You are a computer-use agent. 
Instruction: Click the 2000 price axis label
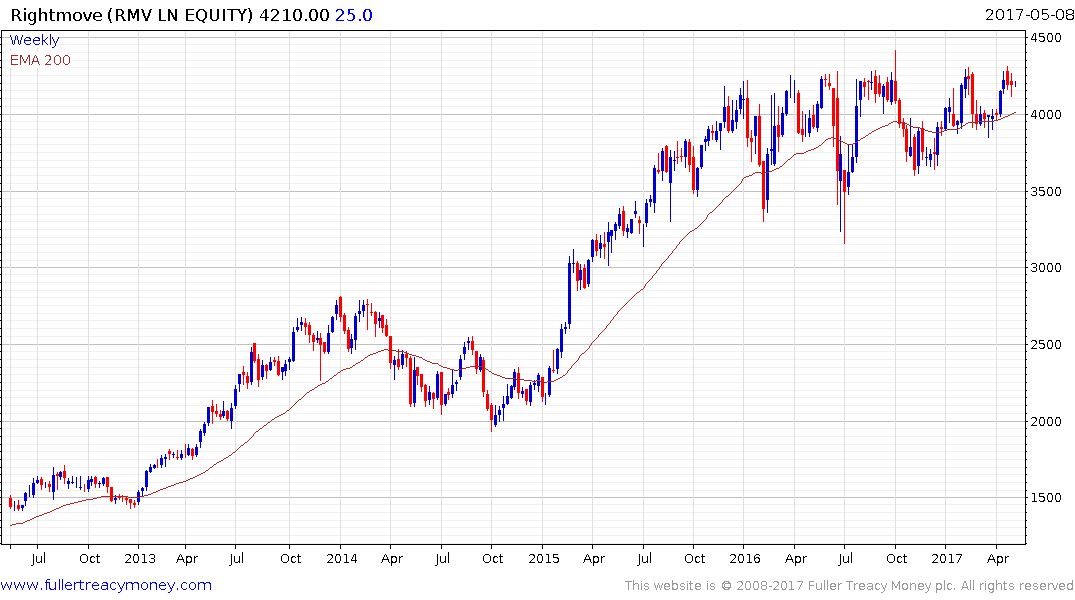pyautogui.click(x=1046, y=421)
